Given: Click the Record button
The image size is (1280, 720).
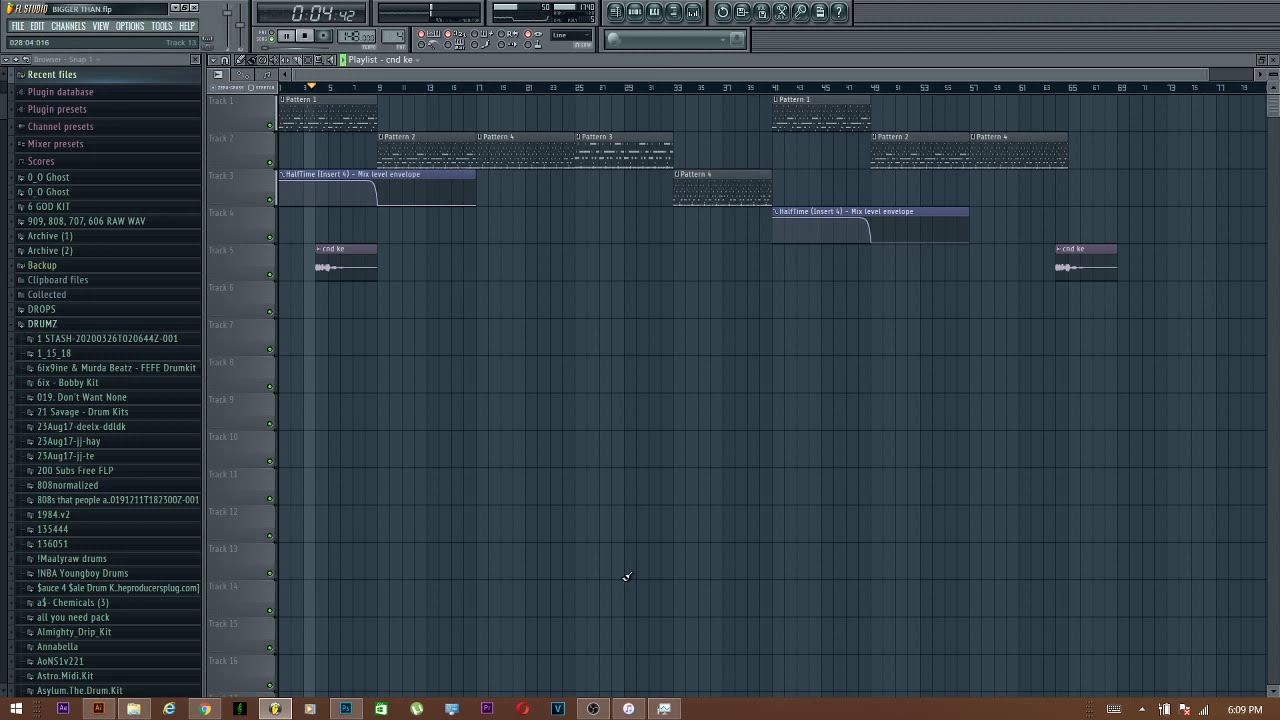Looking at the screenshot, I should pos(323,36).
